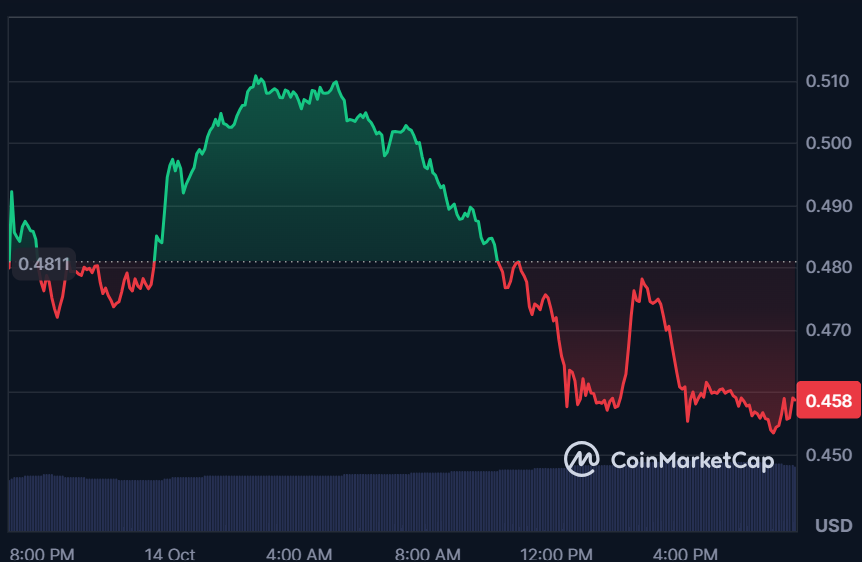Select the 0.450 y-axis price label
This screenshot has height=562, width=862.
tap(828, 455)
